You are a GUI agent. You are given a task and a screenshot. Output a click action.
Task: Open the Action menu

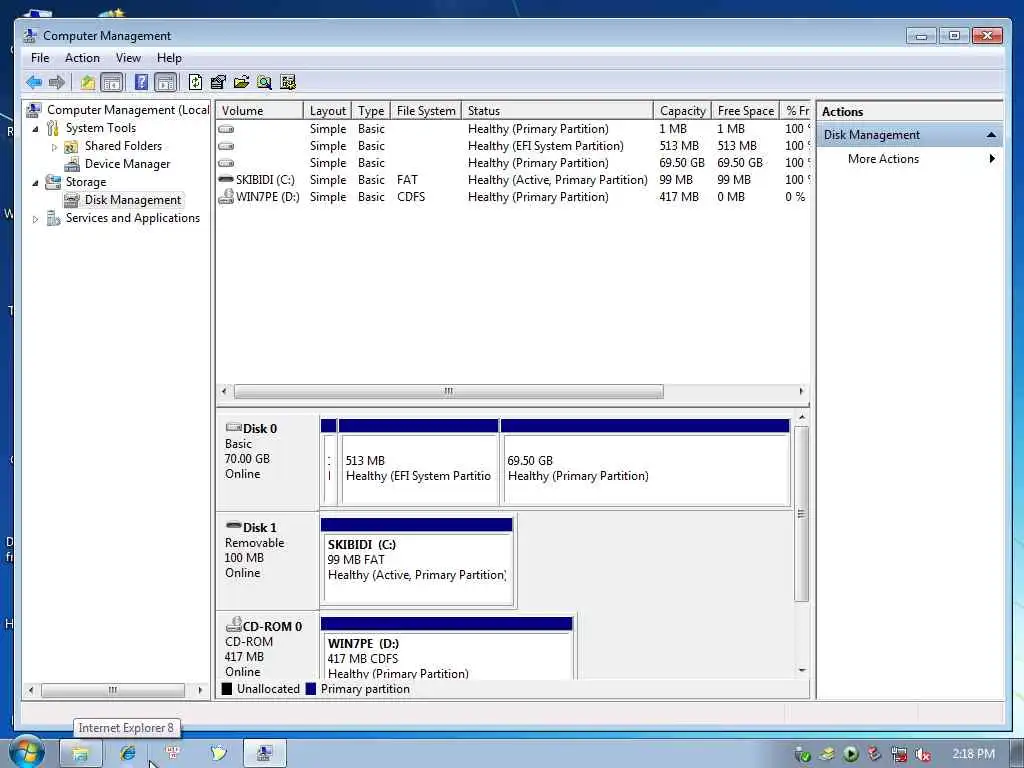pos(82,57)
